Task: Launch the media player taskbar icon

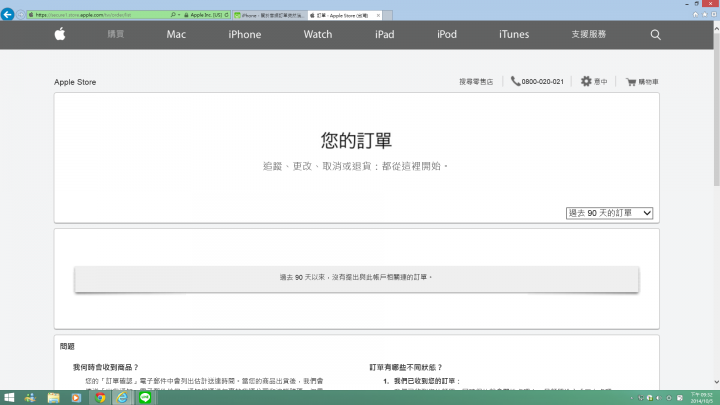Action: (x=76, y=398)
